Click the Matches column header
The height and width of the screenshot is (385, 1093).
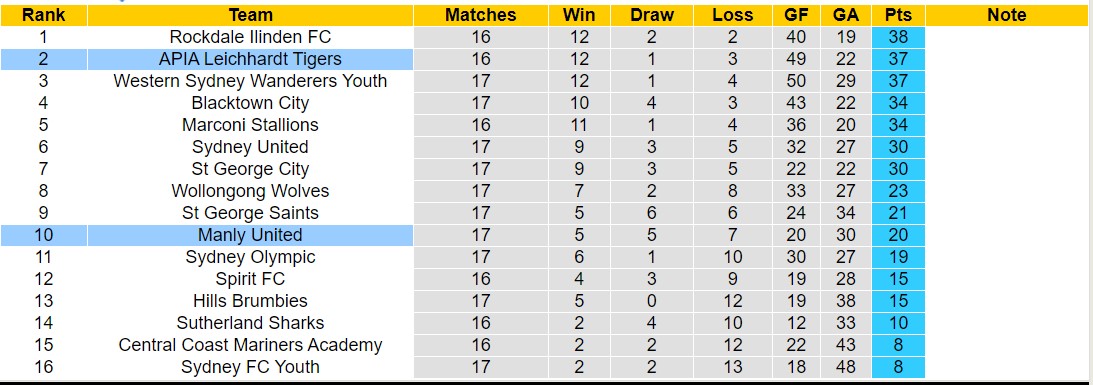pos(480,15)
